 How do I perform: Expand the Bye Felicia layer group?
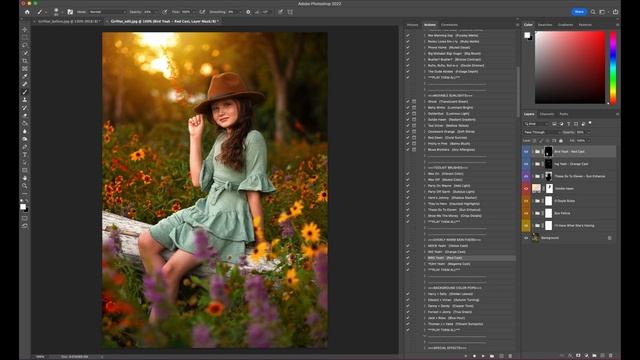click(533, 213)
